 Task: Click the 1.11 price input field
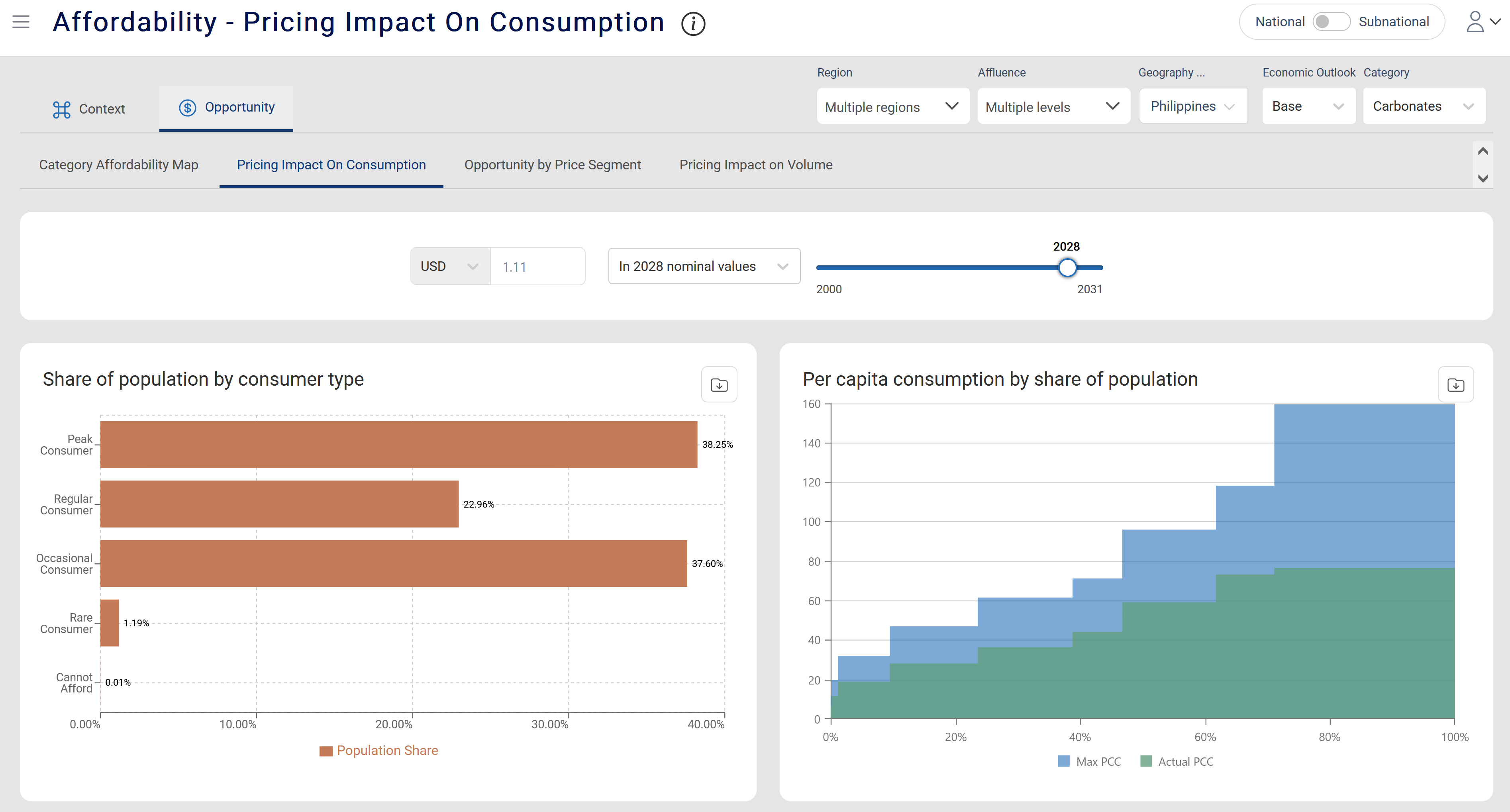point(537,267)
